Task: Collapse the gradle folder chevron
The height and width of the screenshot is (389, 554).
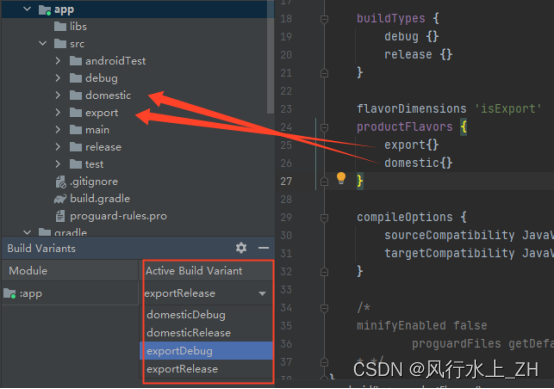Action: (27, 232)
